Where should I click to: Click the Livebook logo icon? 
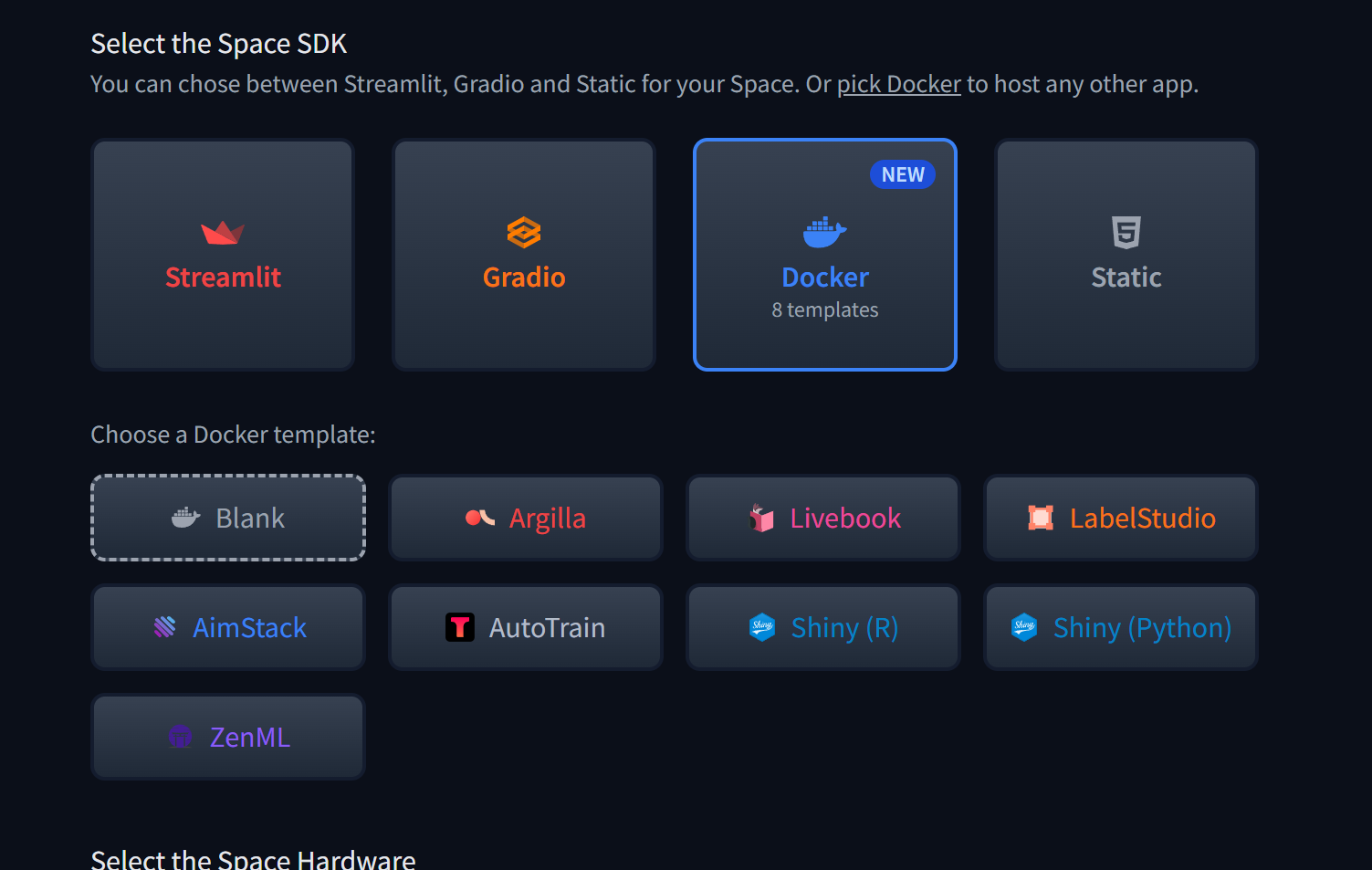click(x=761, y=518)
